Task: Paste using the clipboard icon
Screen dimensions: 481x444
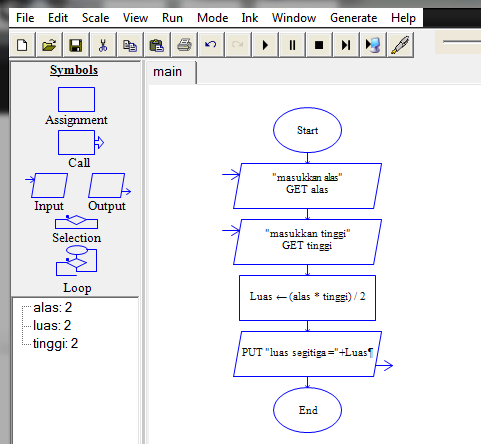Action: tap(157, 45)
